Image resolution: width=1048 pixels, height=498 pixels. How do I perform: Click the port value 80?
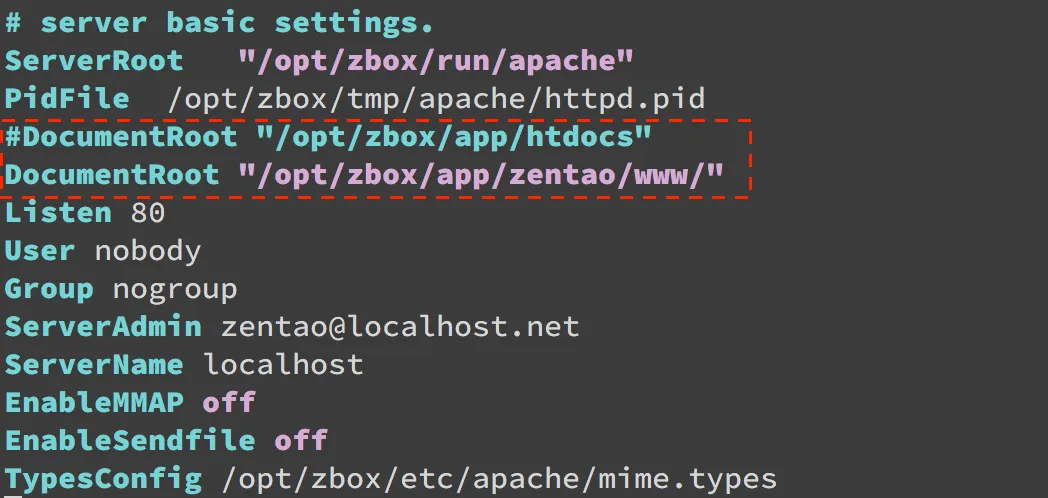point(148,213)
